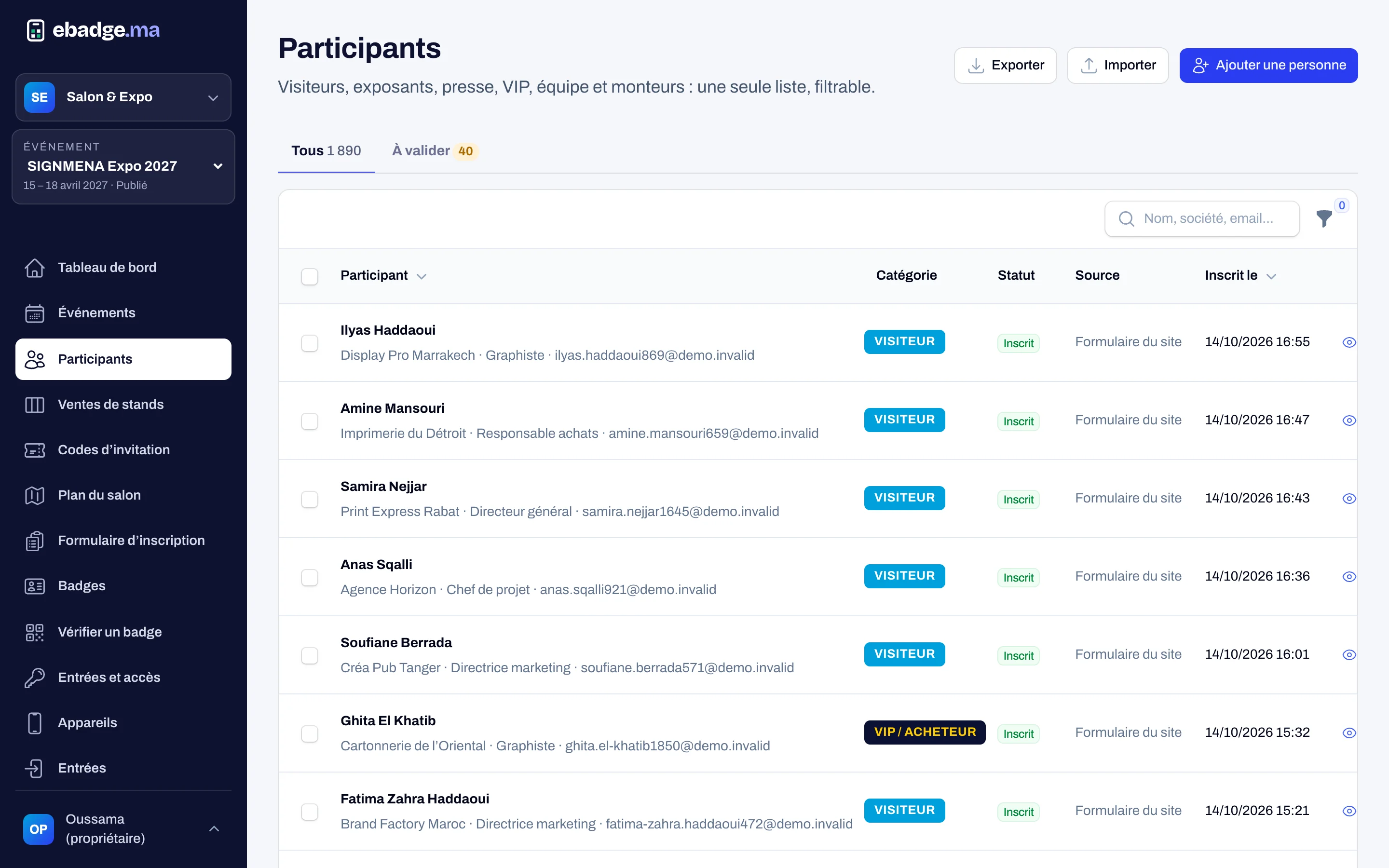Switch to the Tous 1 890 tab

[326, 151]
